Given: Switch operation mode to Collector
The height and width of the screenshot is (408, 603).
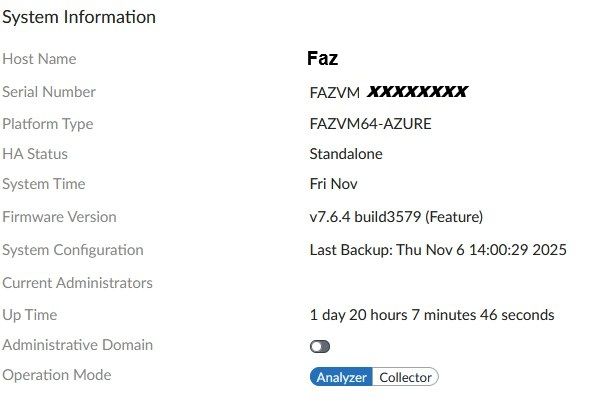Looking at the screenshot, I should point(405,377).
